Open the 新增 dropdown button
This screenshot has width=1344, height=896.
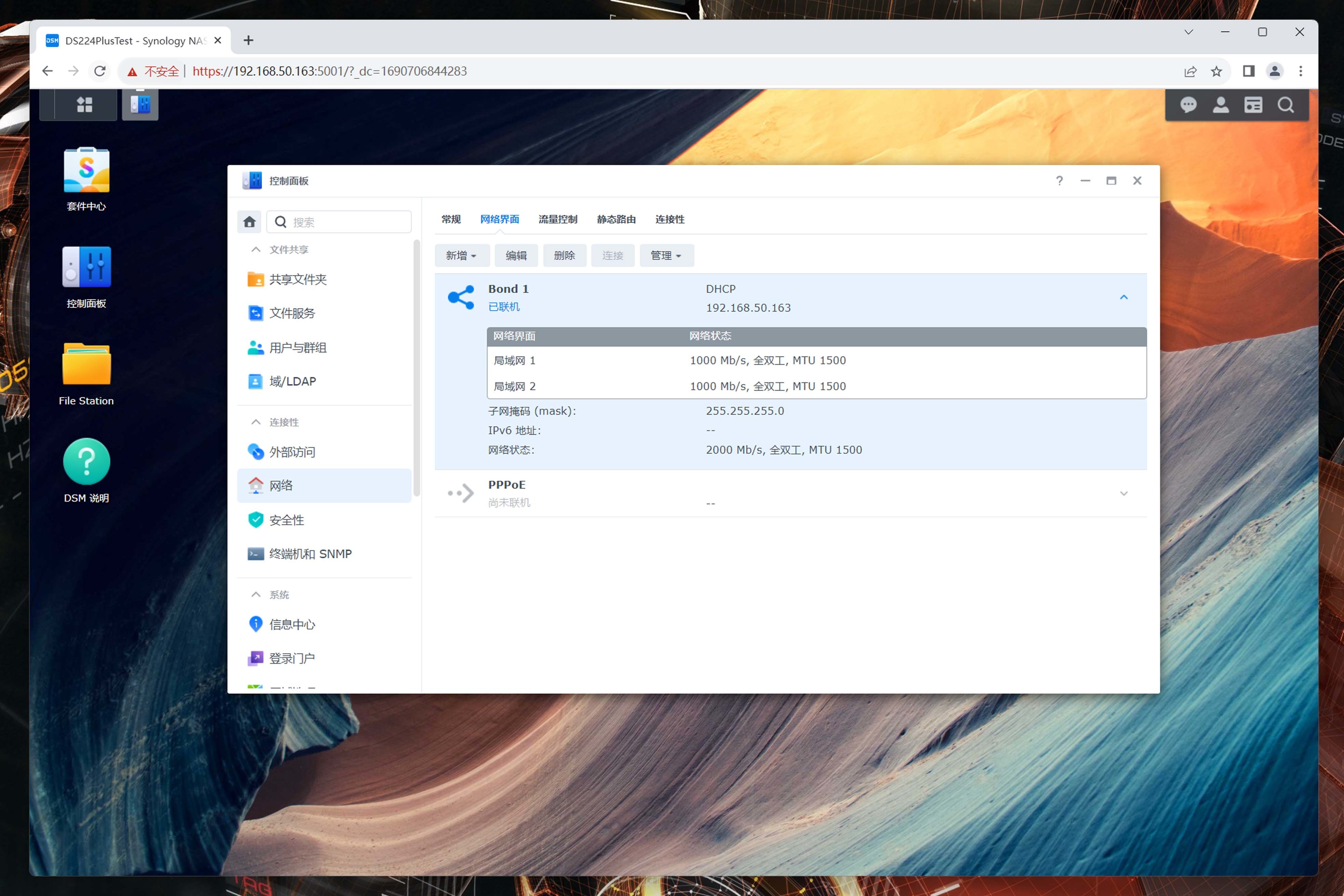click(x=461, y=255)
